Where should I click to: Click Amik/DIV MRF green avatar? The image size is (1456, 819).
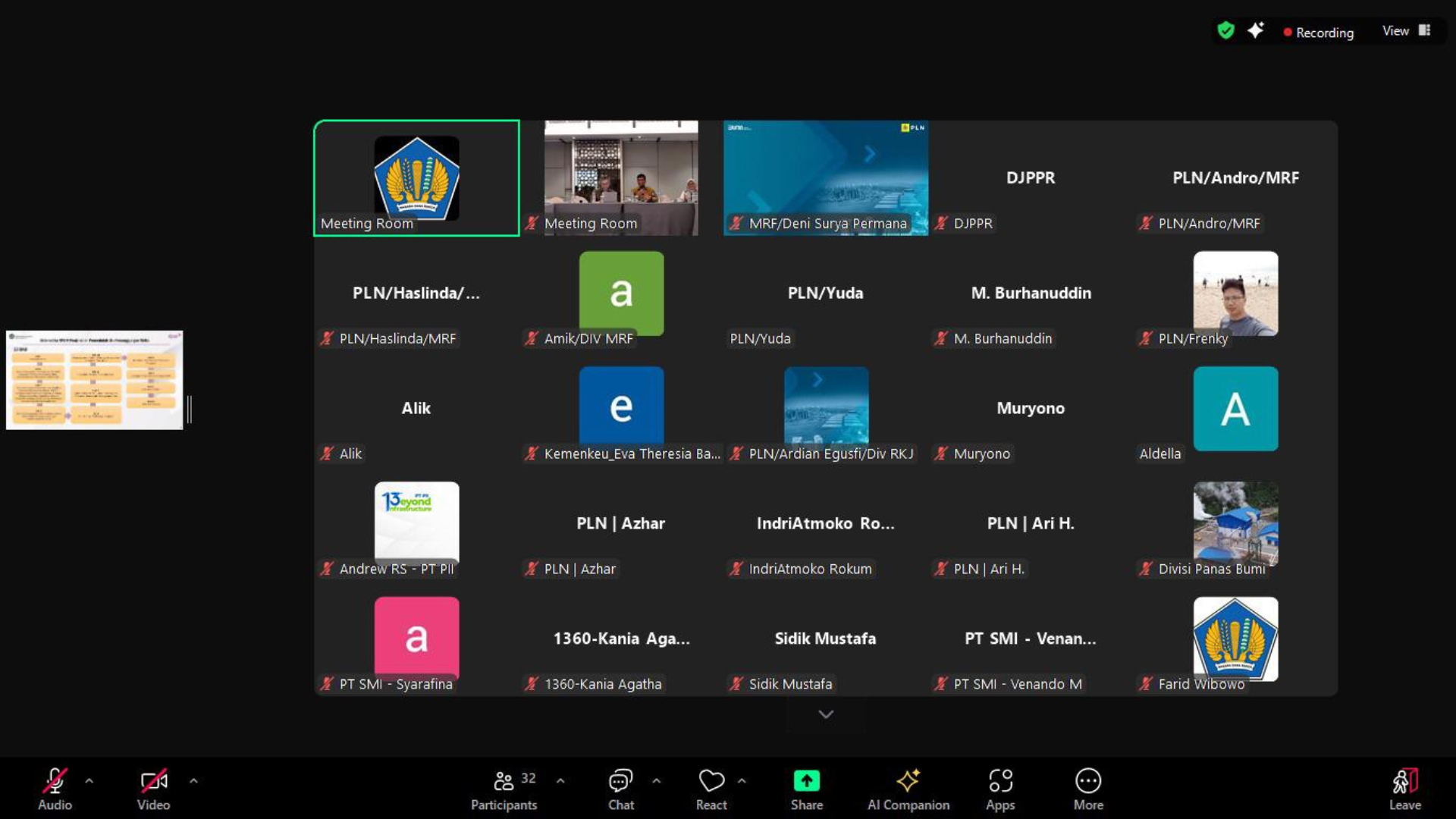(621, 293)
